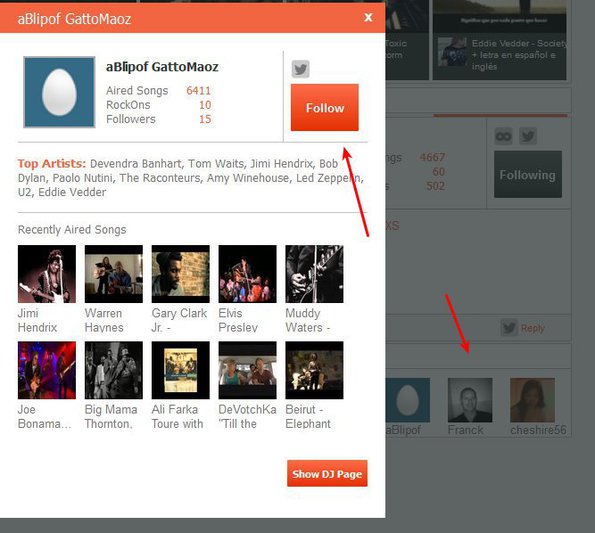Open Franck's avatar in the background page
This screenshot has width=595, height=533.
click(x=470, y=400)
